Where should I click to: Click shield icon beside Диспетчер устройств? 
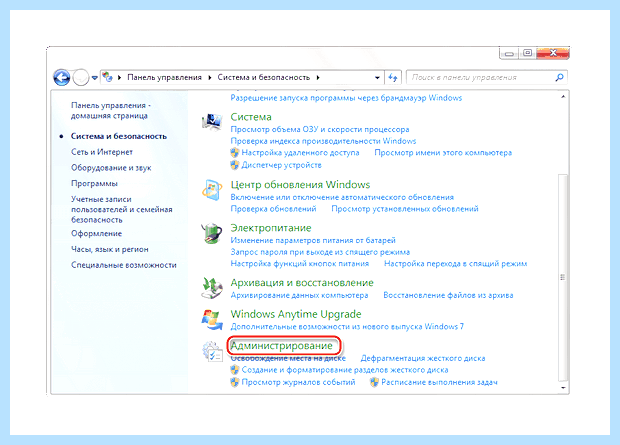click(x=235, y=165)
